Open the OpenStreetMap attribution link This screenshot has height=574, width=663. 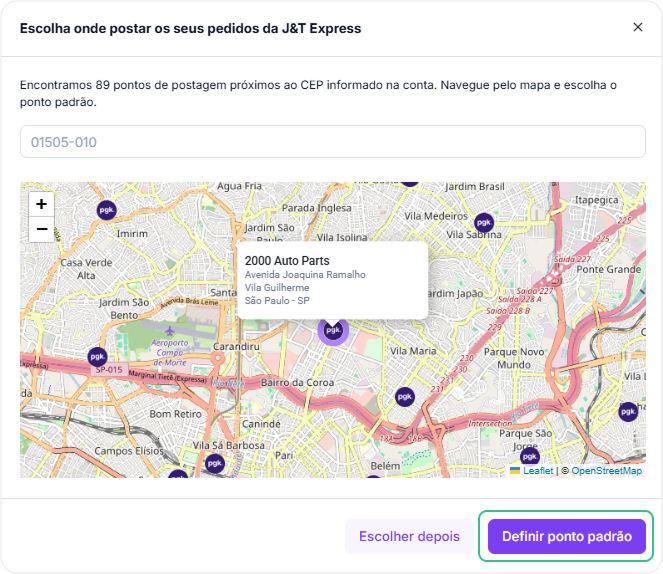[x=606, y=470]
